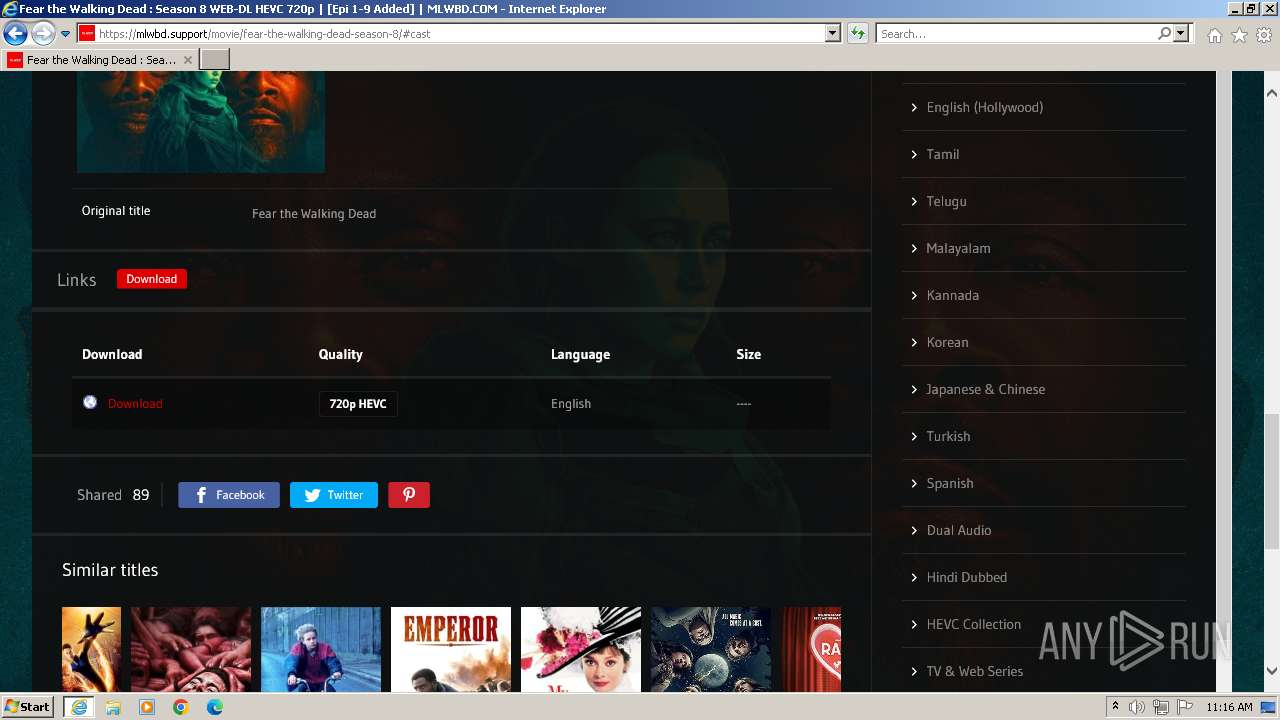Select the Fear the Walking Dead tab

pos(100,60)
